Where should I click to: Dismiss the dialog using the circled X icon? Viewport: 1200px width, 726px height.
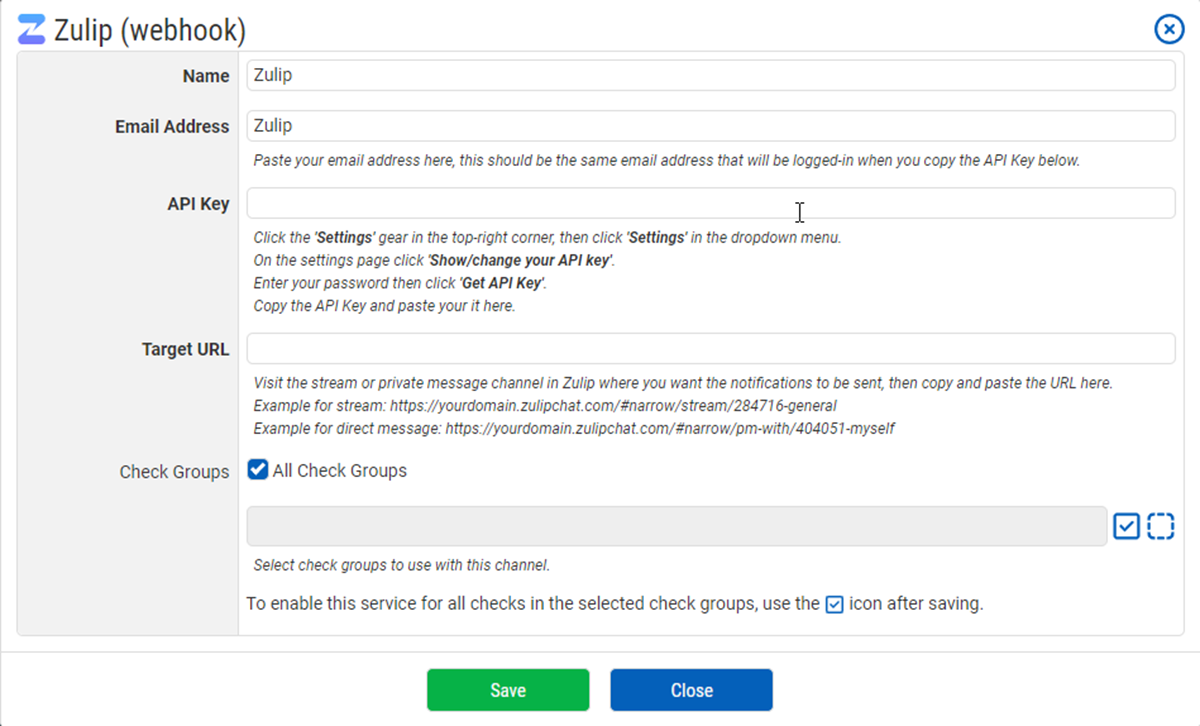click(1169, 30)
